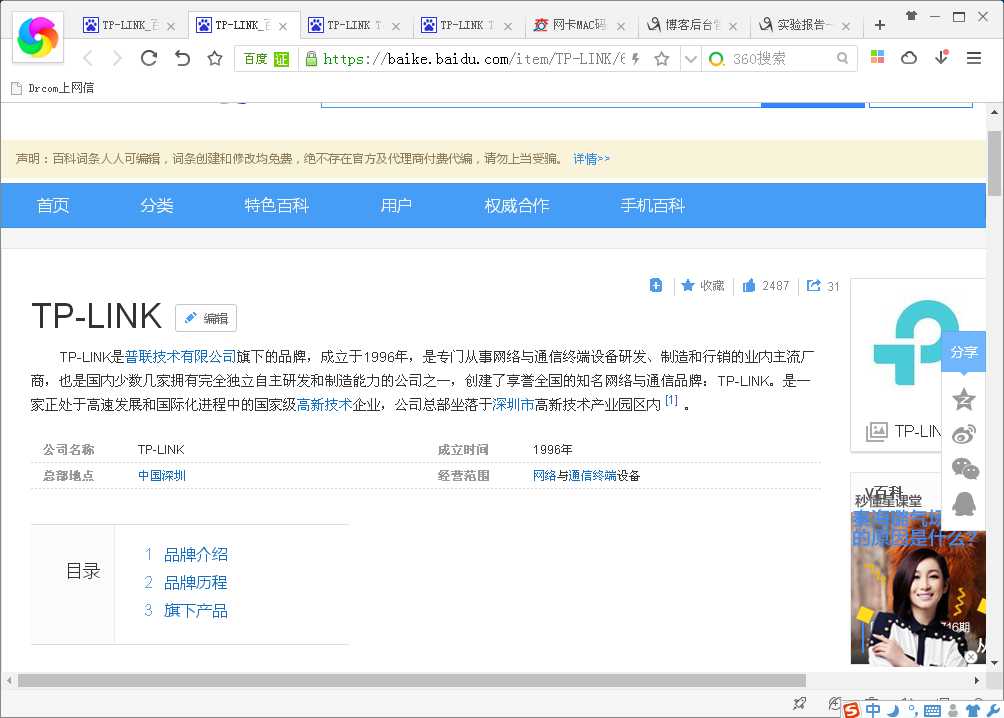Click the blue plus add icon

[656, 285]
